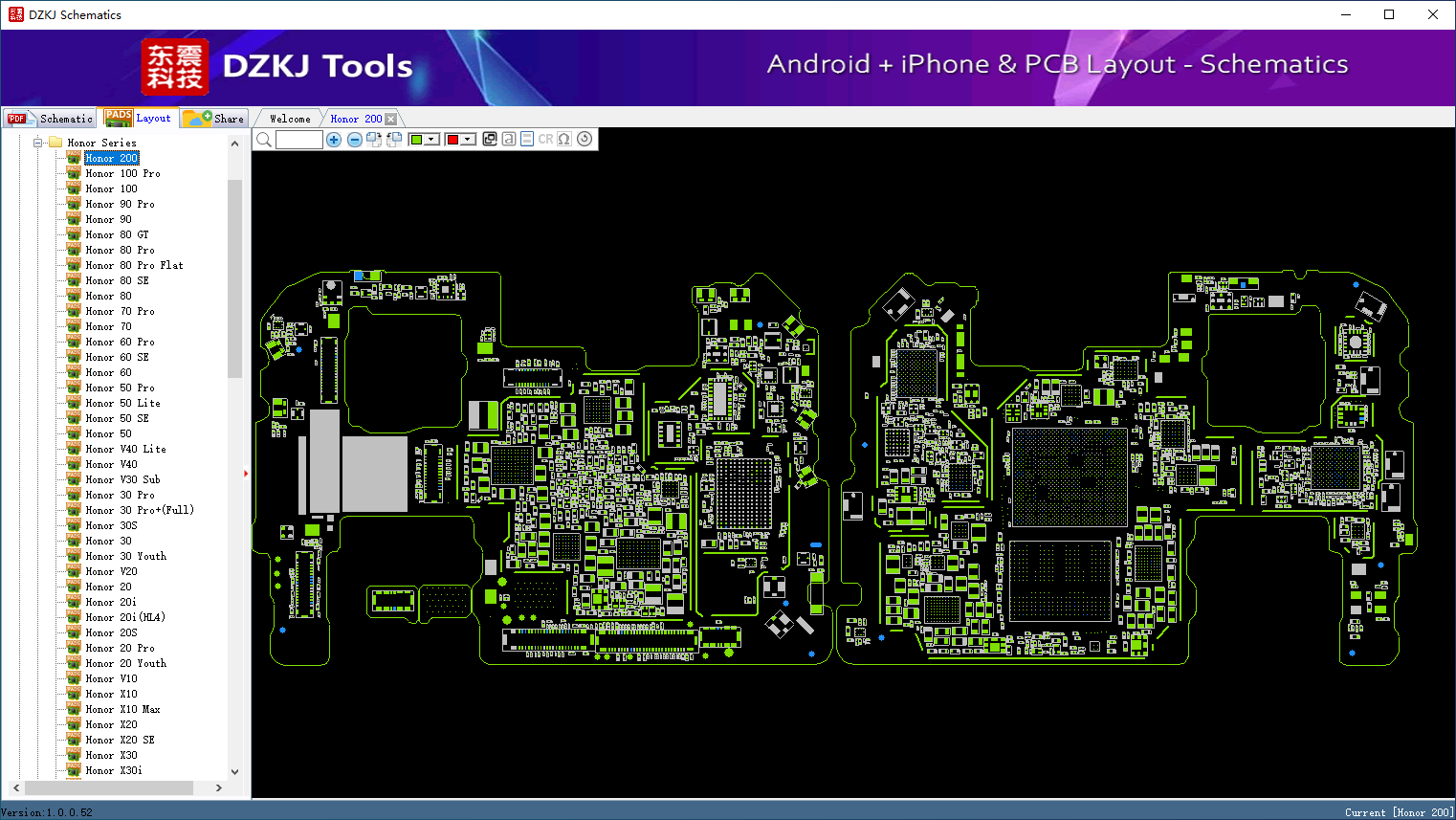
Task: Select Honor 20 Youth from the list
Action: 125,663
